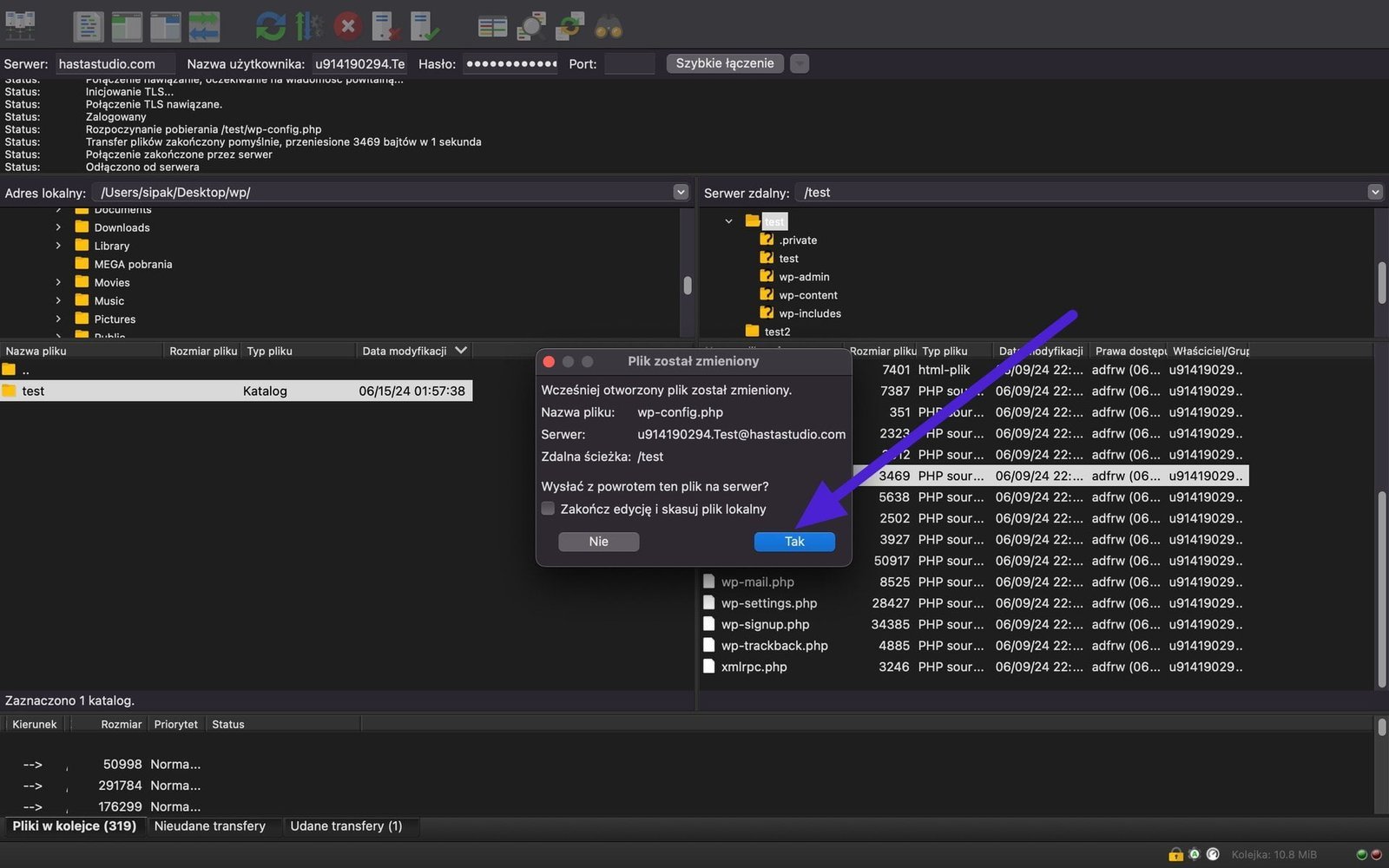Toggle the local directory tree icon

click(x=127, y=26)
